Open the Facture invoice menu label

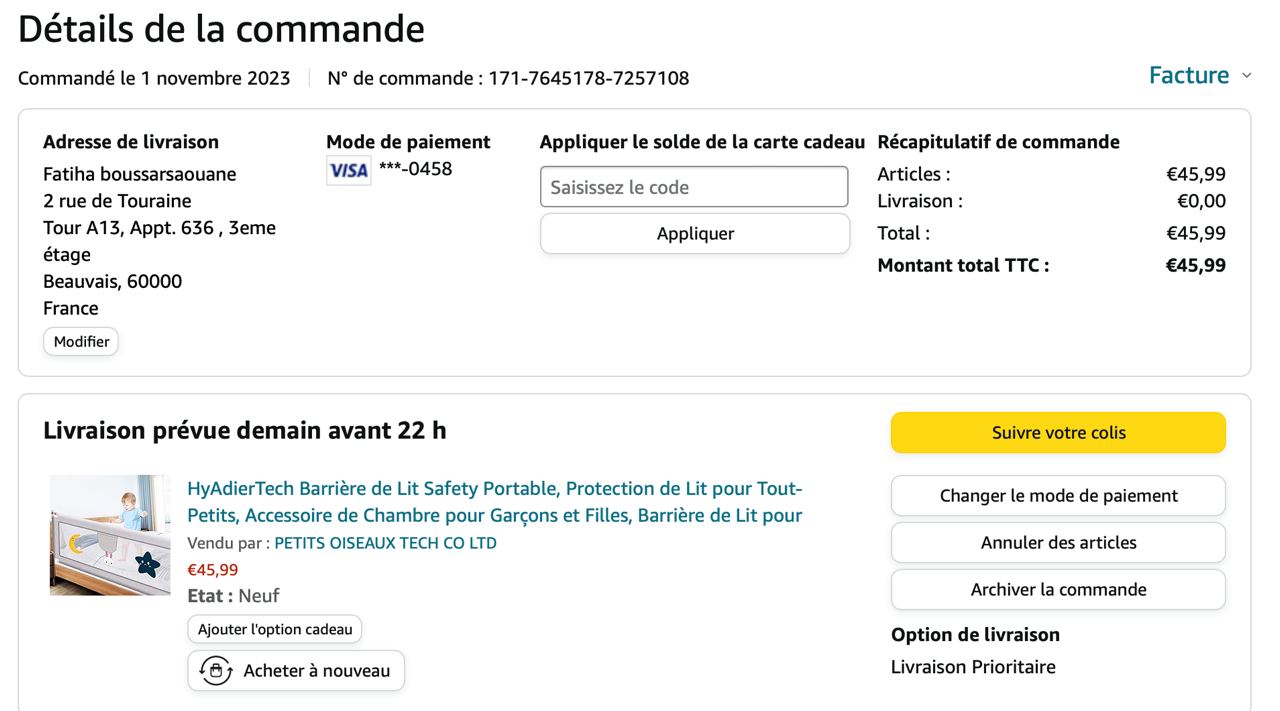tap(1188, 76)
